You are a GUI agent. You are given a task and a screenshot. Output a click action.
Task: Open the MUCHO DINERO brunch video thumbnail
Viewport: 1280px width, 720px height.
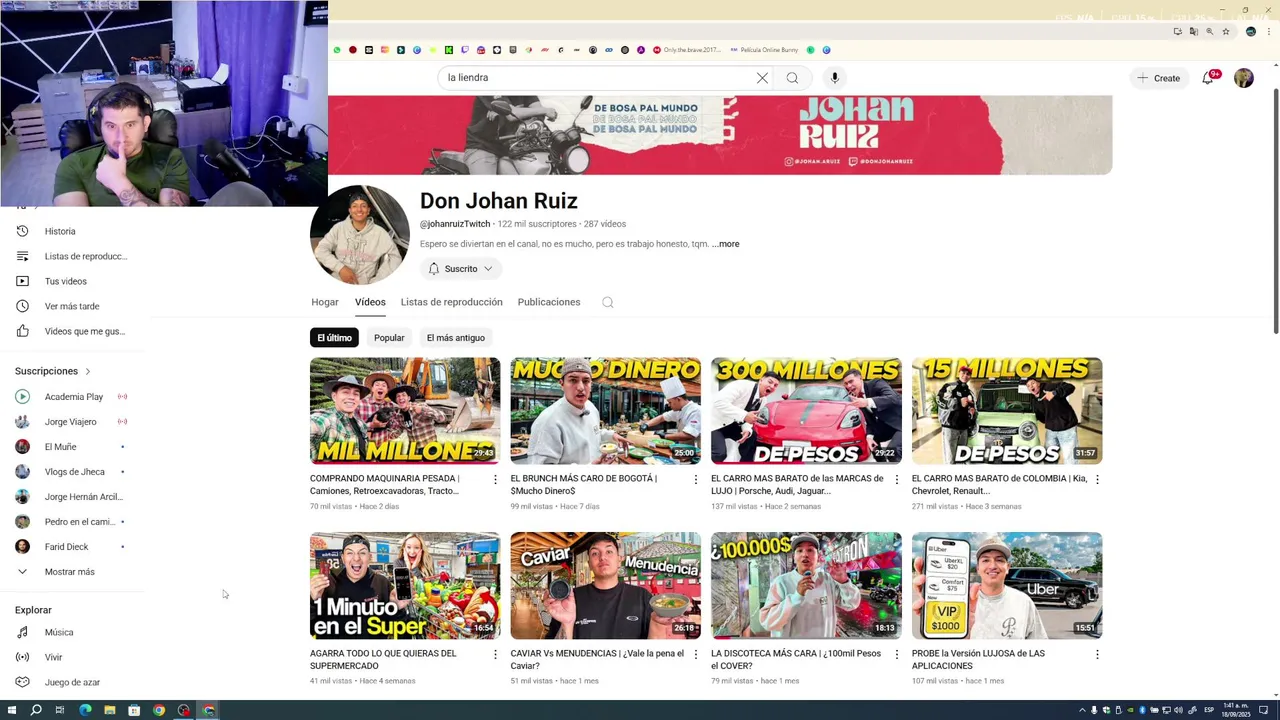(x=606, y=411)
